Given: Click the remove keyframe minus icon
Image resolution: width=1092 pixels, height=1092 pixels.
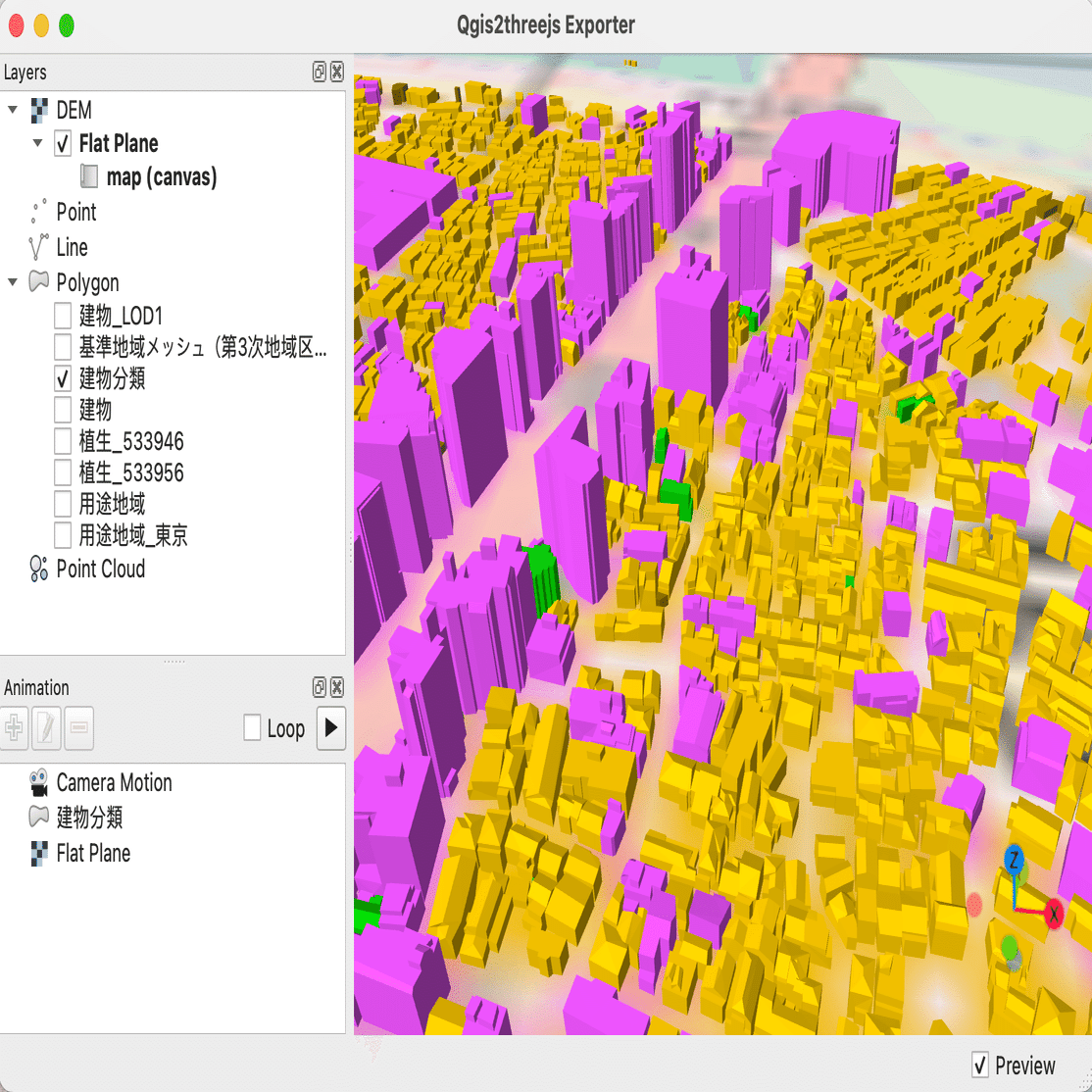Looking at the screenshot, I should [78, 728].
